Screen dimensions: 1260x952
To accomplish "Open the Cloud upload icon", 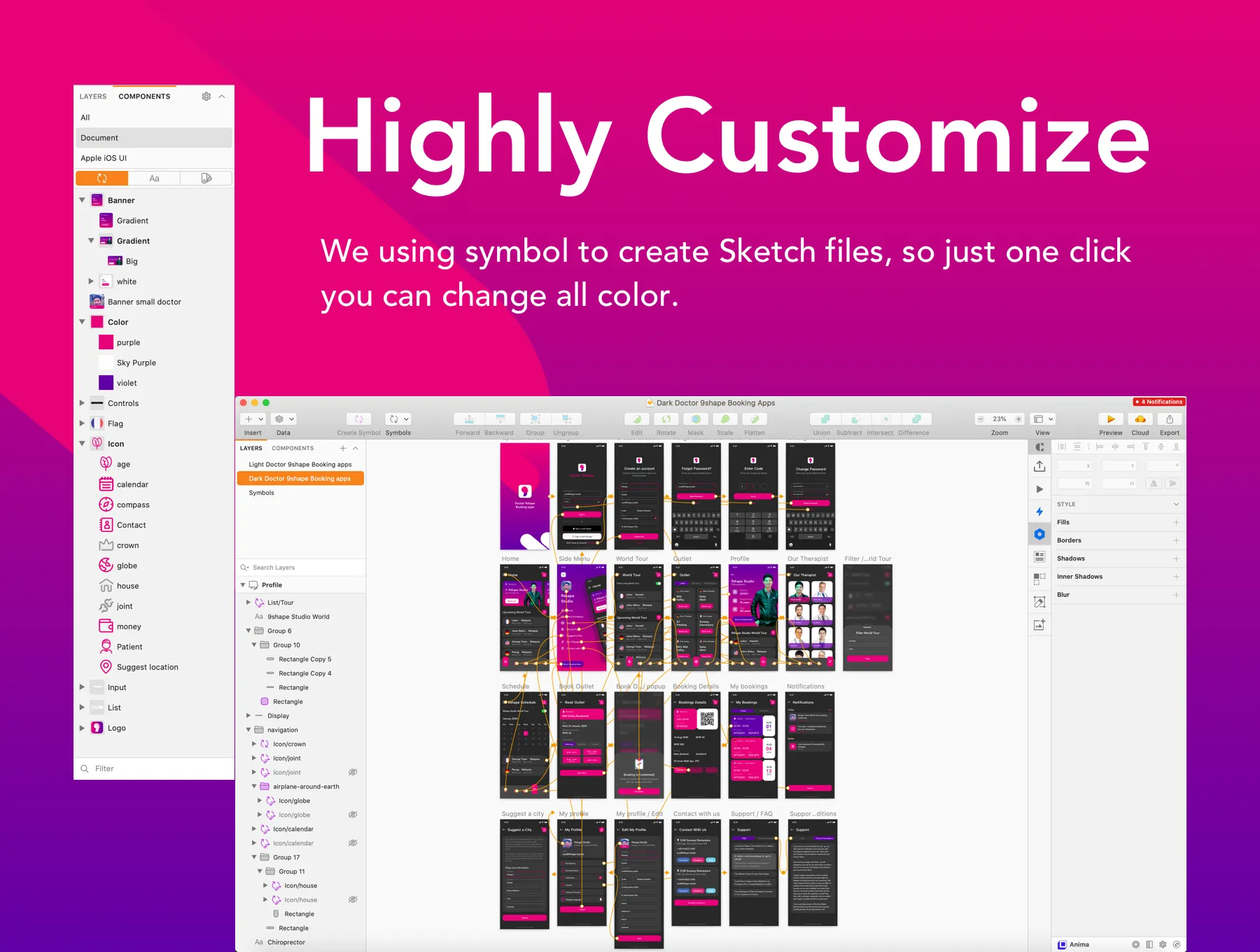I will coord(1140,419).
